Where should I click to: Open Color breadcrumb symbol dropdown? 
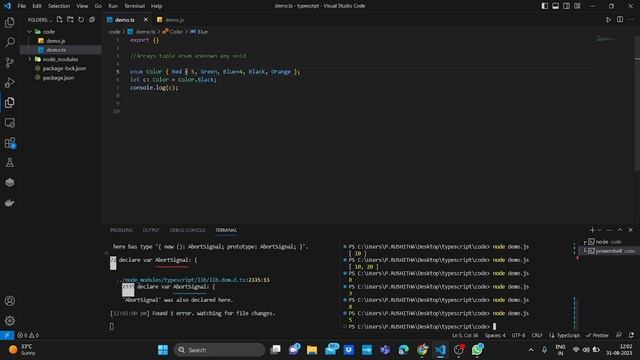(x=173, y=31)
